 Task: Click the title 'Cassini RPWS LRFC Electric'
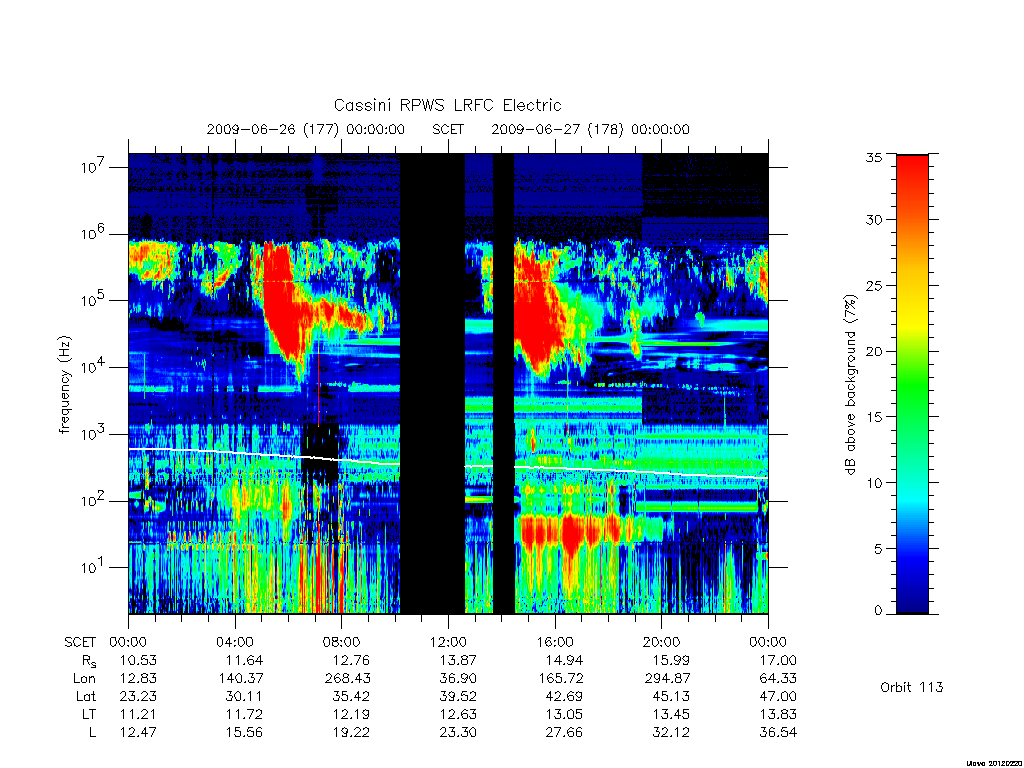coord(447,105)
